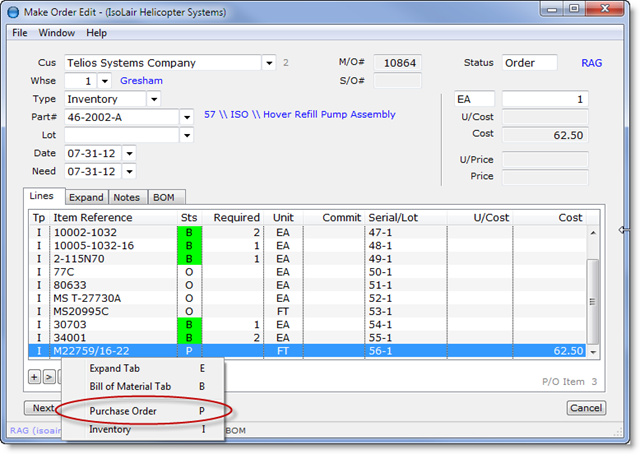Open the Need date picker dropdown

[x=129, y=171]
